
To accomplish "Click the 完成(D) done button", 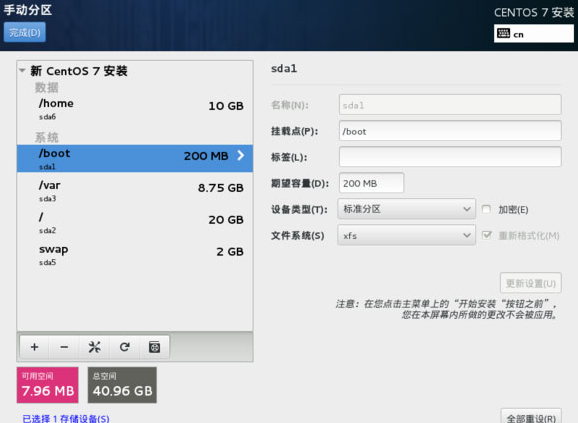I will (x=25, y=32).
